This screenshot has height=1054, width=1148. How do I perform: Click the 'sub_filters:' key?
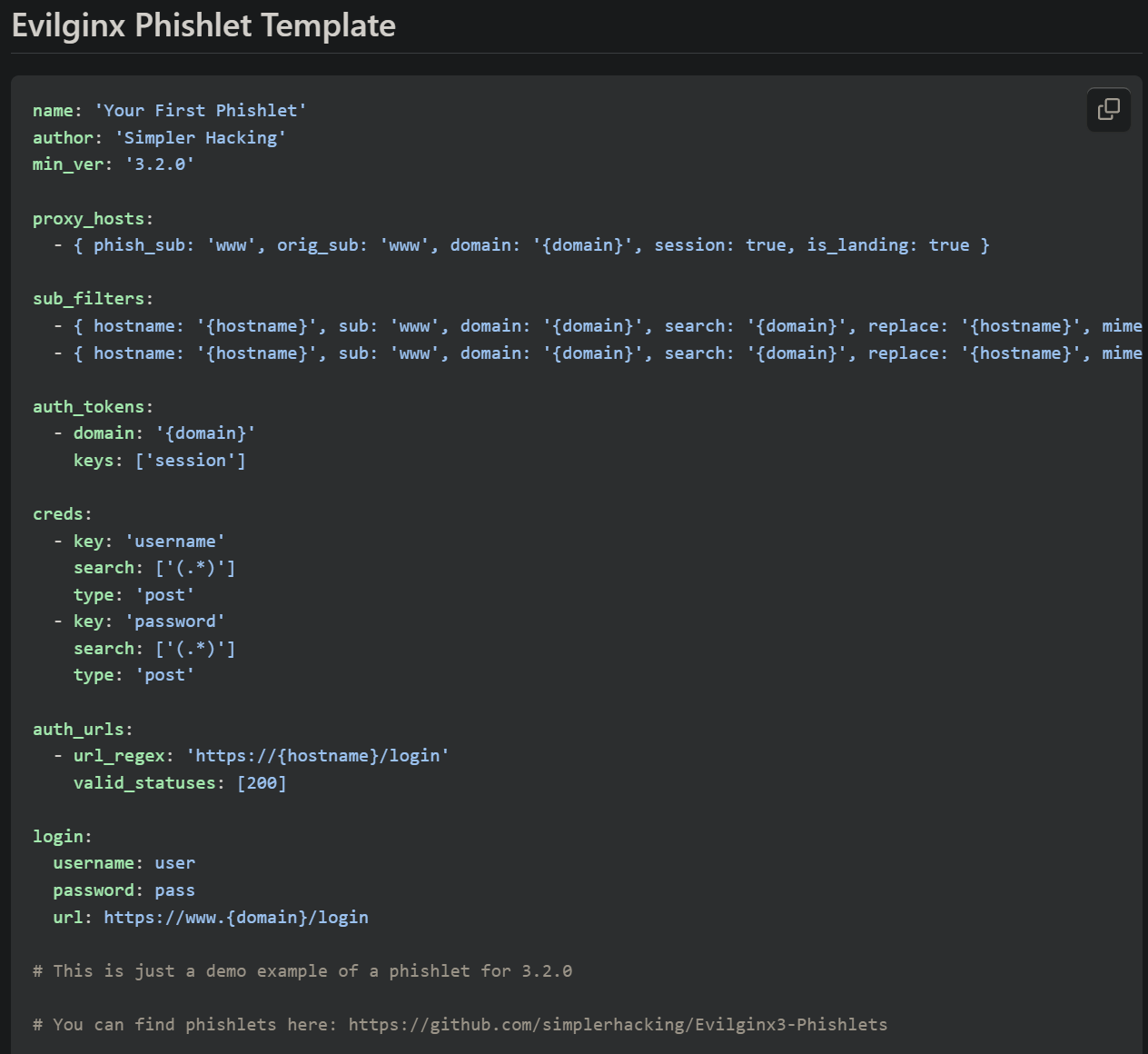[x=94, y=299]
